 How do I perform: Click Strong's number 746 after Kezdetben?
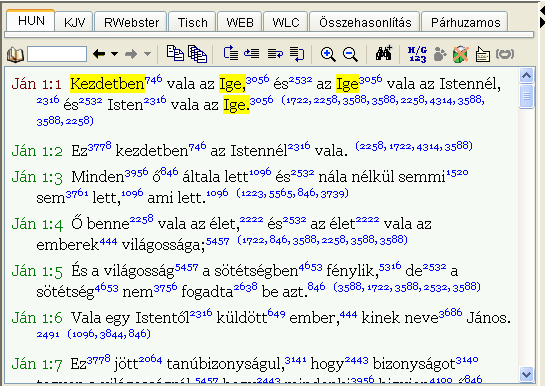153,80
